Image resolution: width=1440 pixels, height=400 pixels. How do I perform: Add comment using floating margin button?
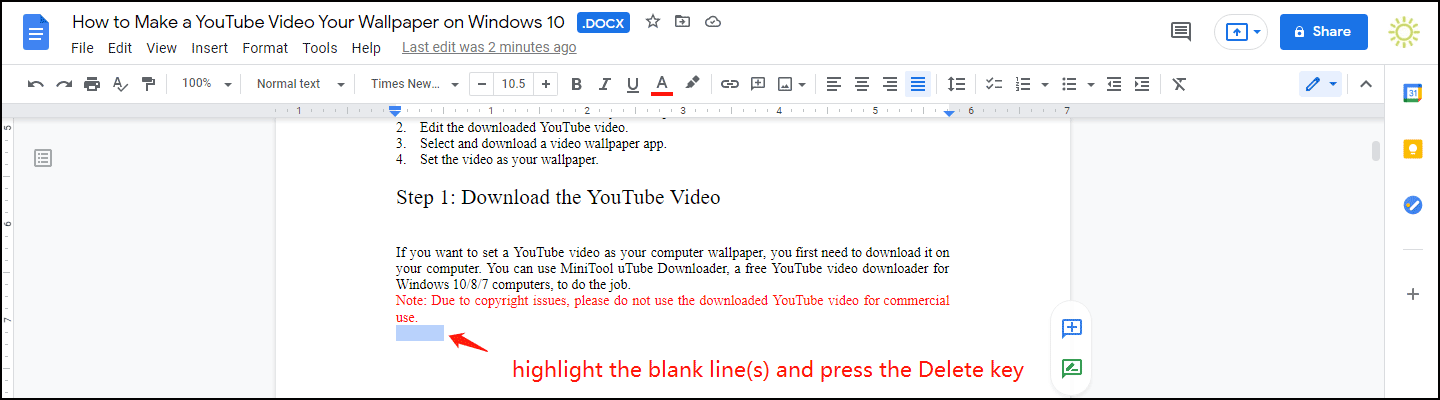tap(1072, 328)
